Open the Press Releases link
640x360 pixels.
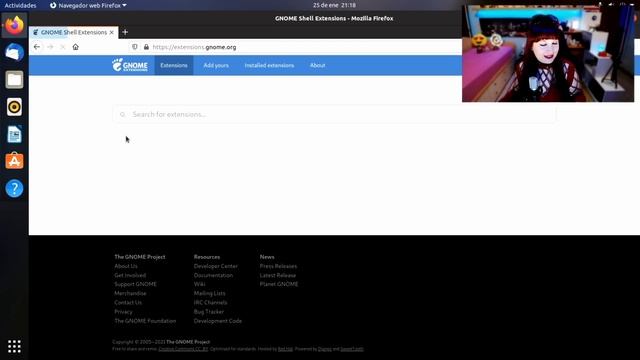tap(278, 266)
